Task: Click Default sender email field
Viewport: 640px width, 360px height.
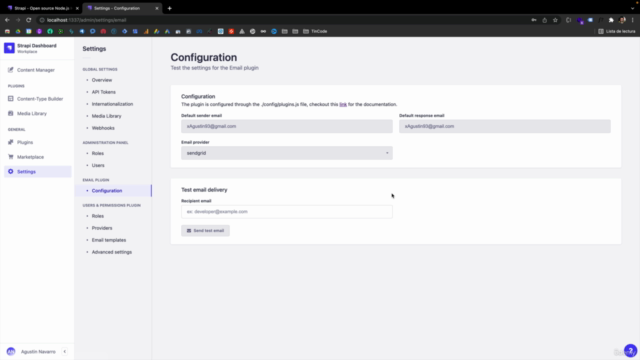Action: [287, 127]
